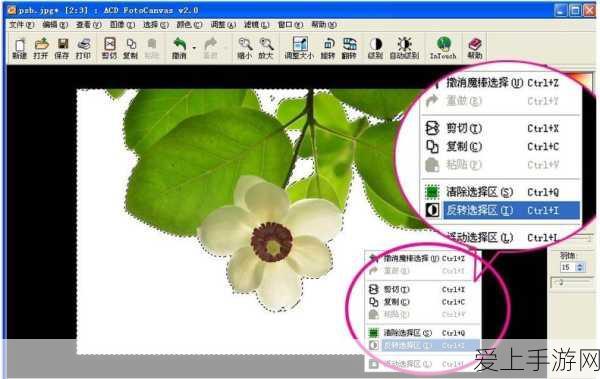Click the 旋转 (Rotate) toolbar icon
The image size is (600, 379).
(x=328, y=48)
